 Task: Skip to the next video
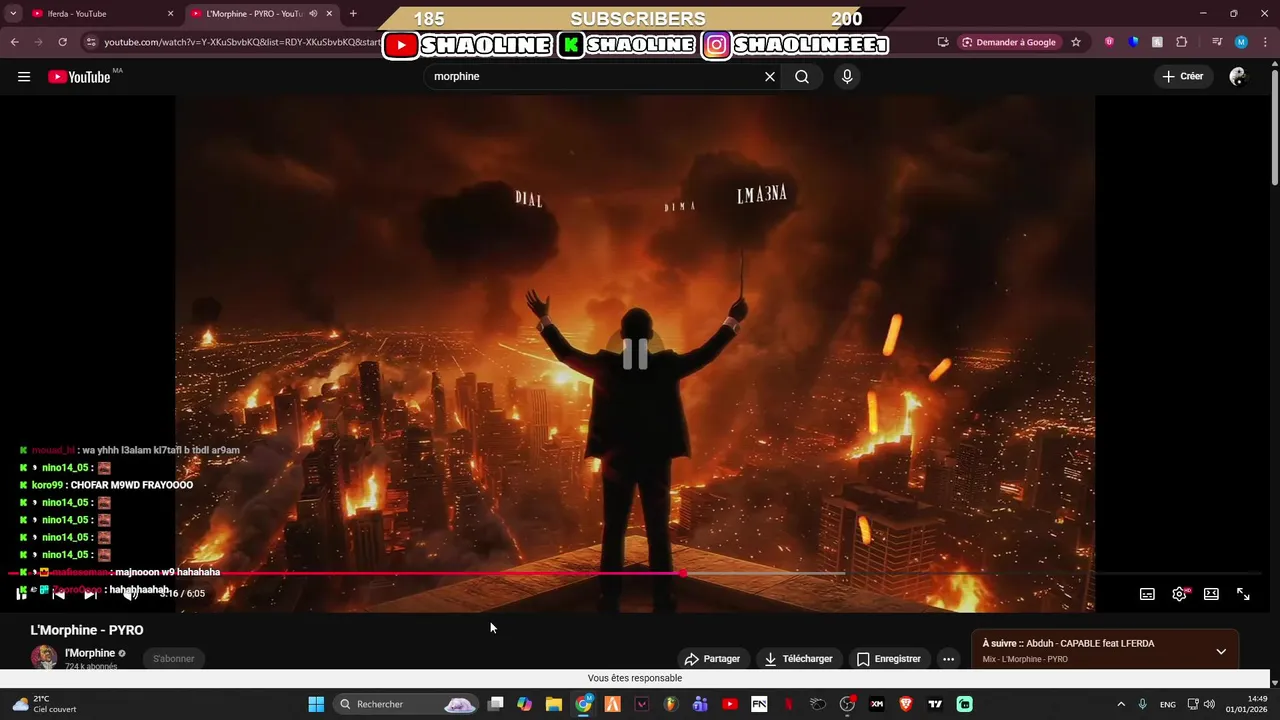[90, 594]
